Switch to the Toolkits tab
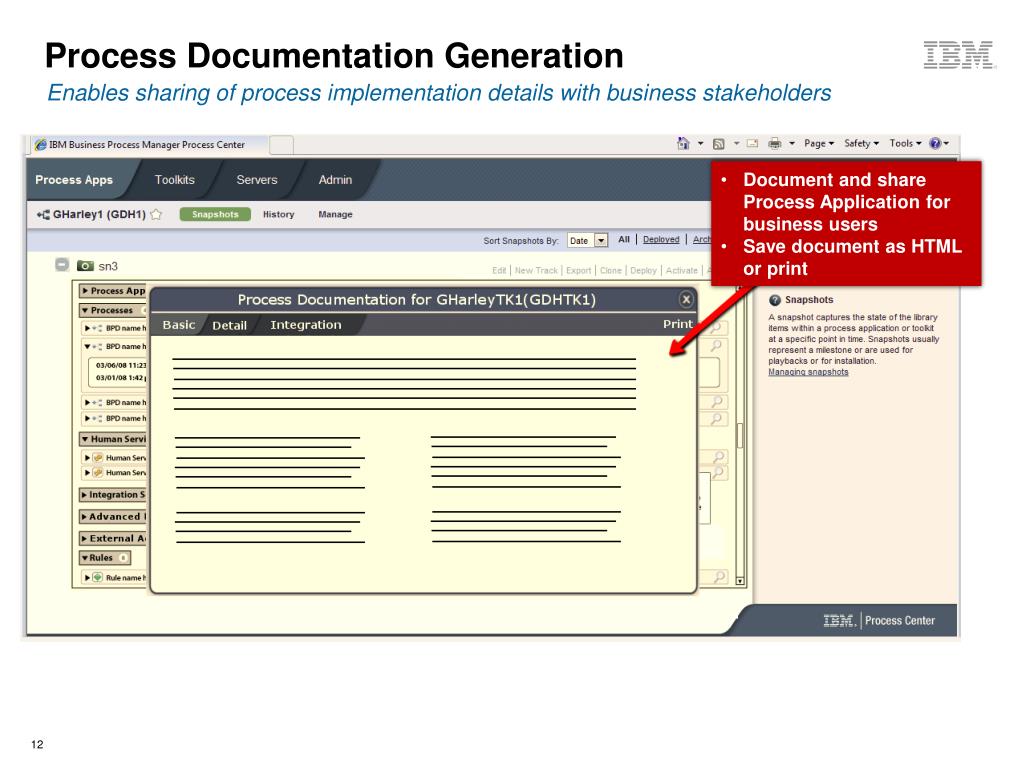Image resolution: width=1024 pixels, height=768 pixels. tap(175, 180)
